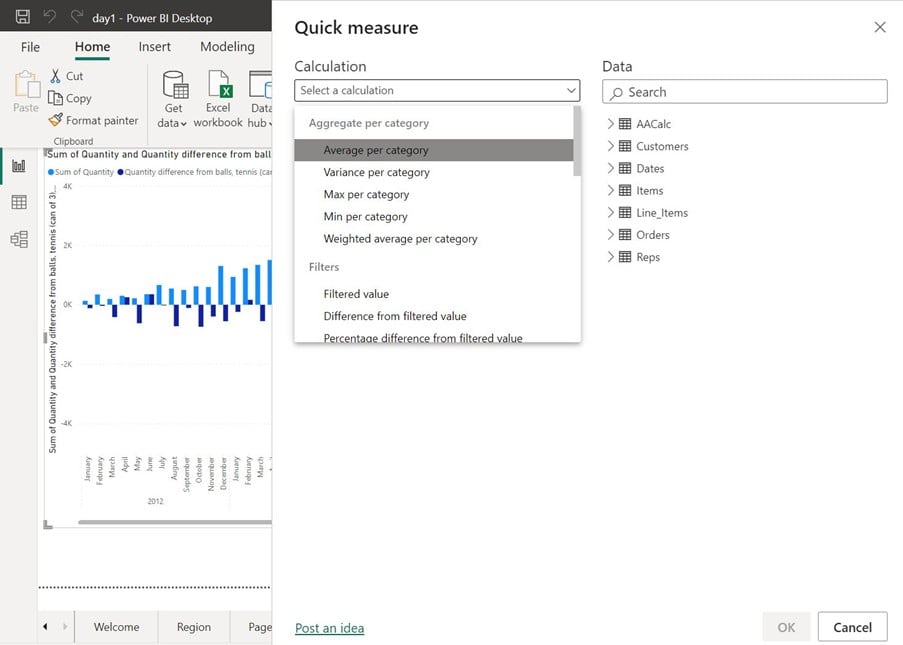Choose Variance per category option
The width and height of the screenshot is (903, 645).
[434, 172]
